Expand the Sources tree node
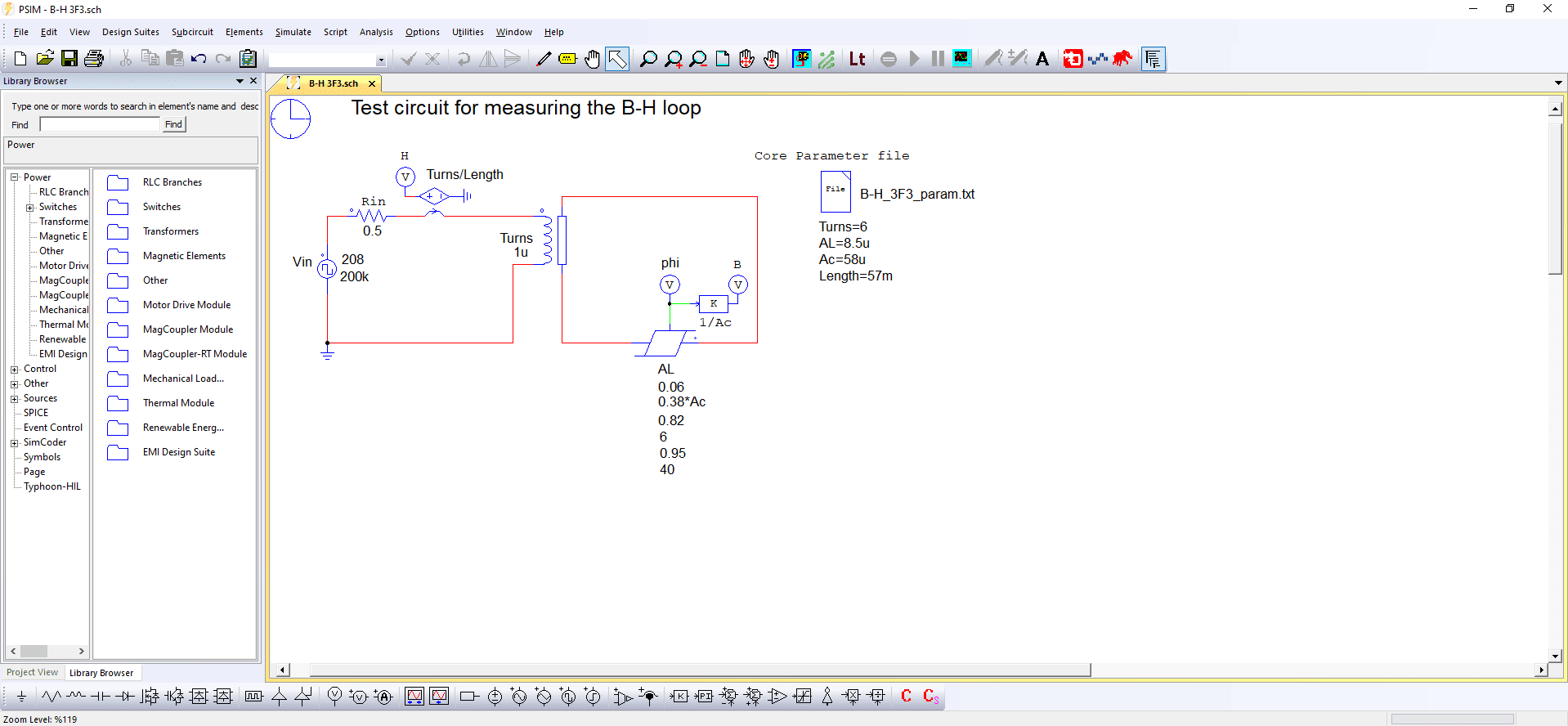Viewport: 1568px width, 726px height. click(x=14, y=399)
